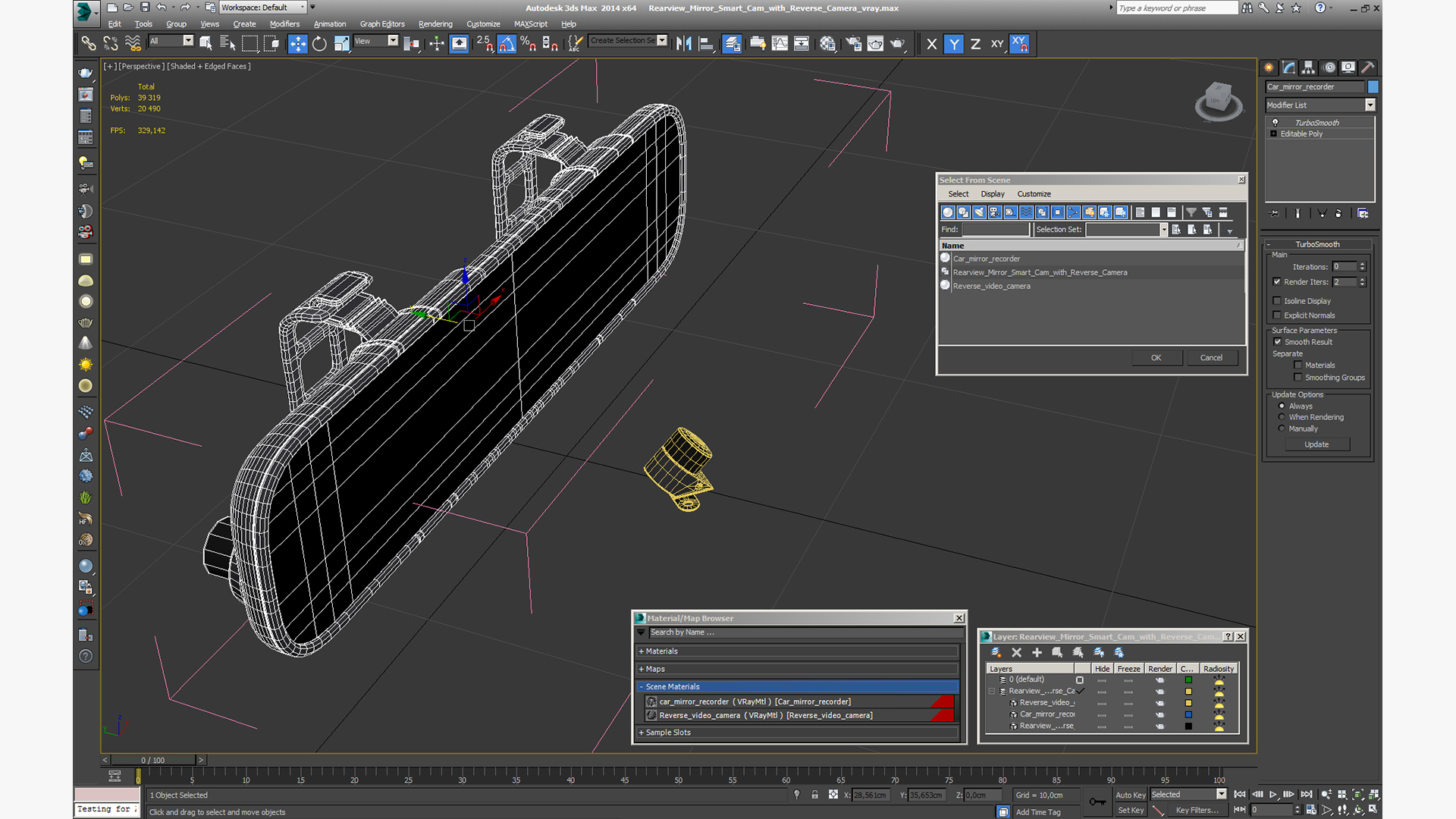Image resolution: width=1456 pixels, height=819 pixels.
Task: Toggle the Auto Key button
Action: point(1130,795)
